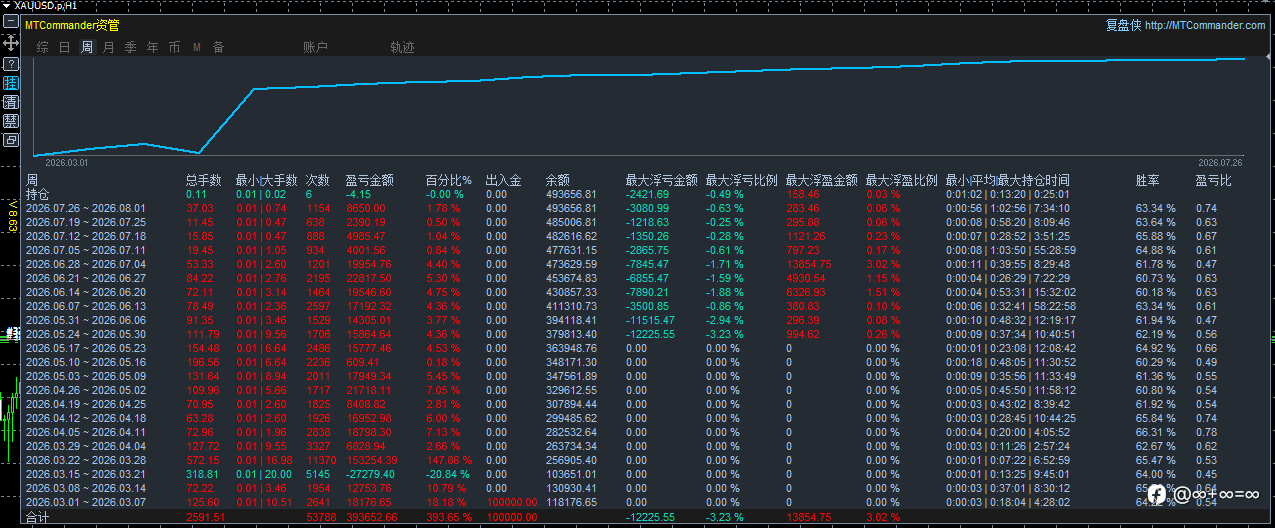The width and height of the screenshot is (1275, 528).
Task: Switch to the 季 quarterly tab
Action: point(131,47)
